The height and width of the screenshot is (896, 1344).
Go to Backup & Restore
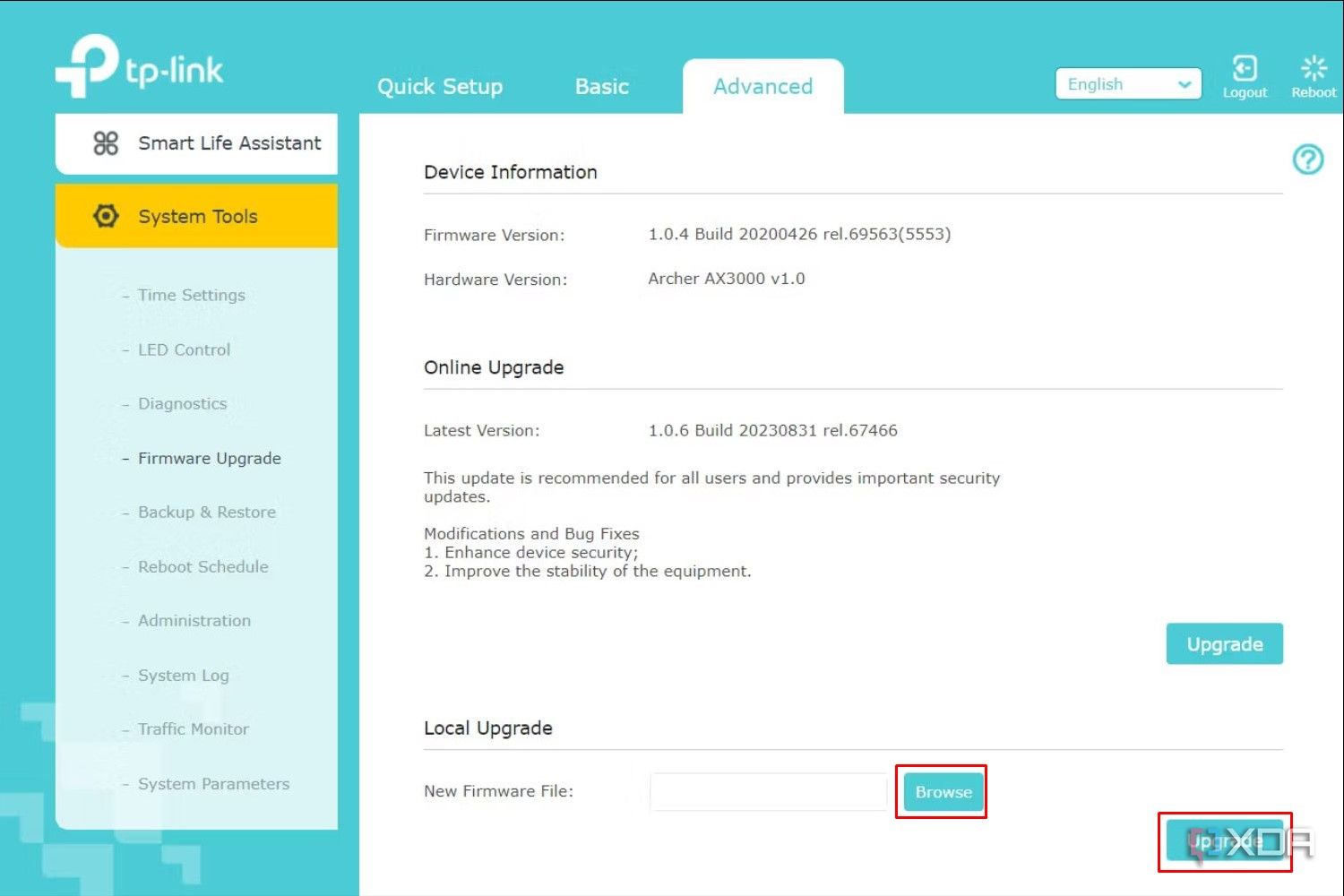coord(206,512)
